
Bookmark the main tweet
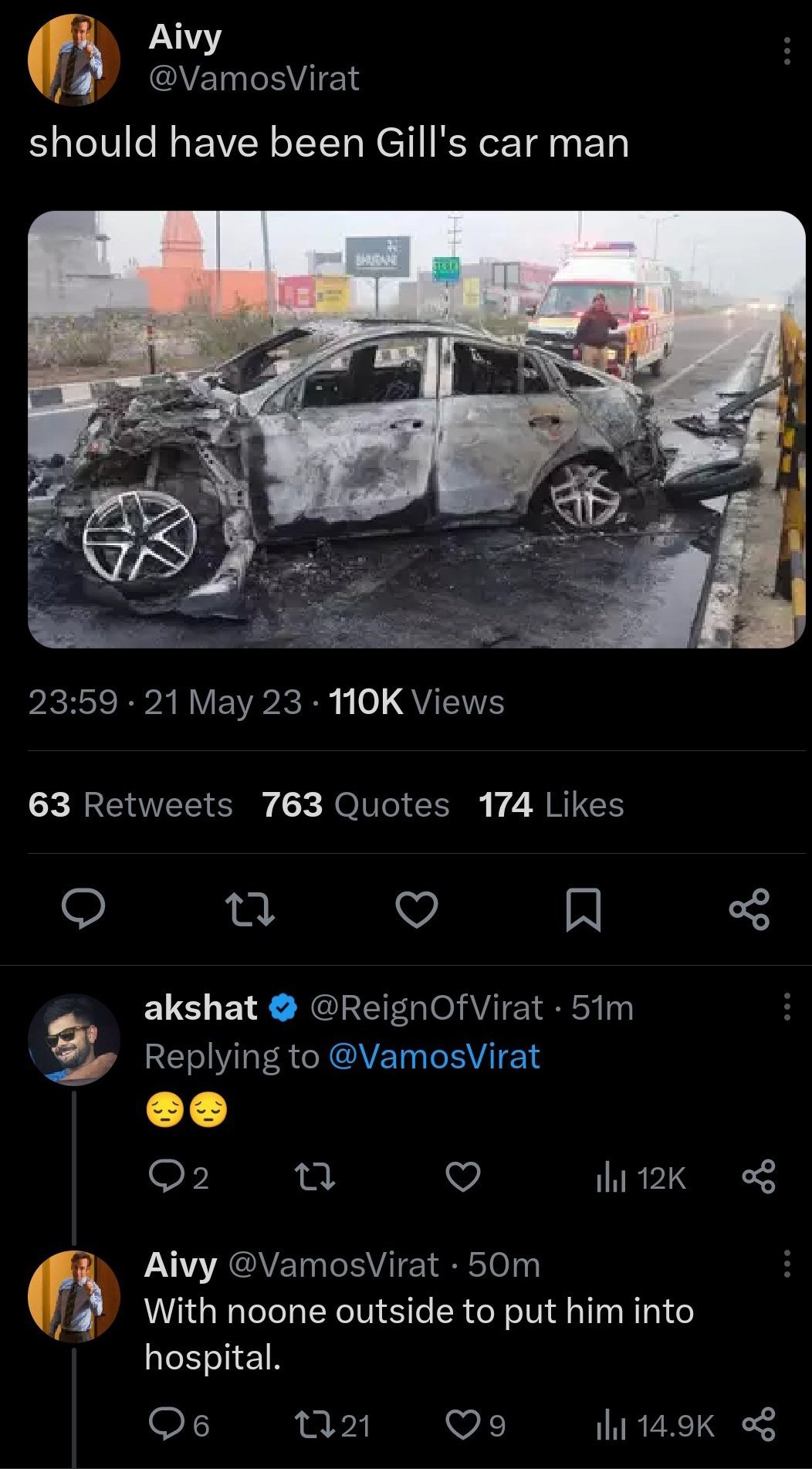pyautogui.click(x=583, y=909)
